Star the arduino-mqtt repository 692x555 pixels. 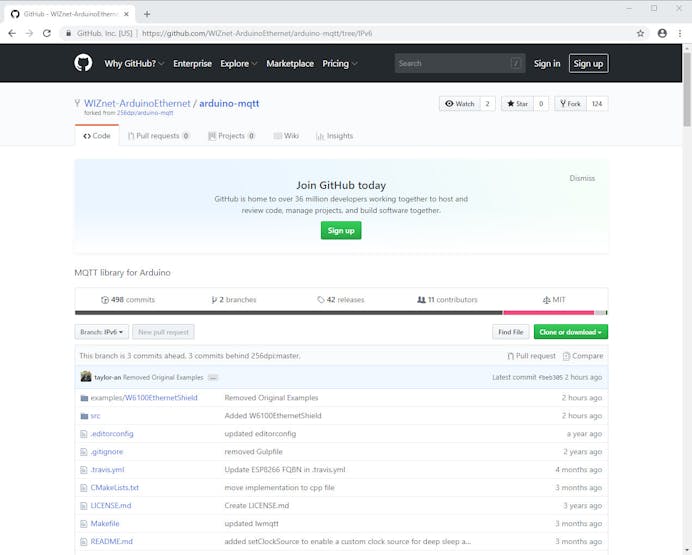517,104
